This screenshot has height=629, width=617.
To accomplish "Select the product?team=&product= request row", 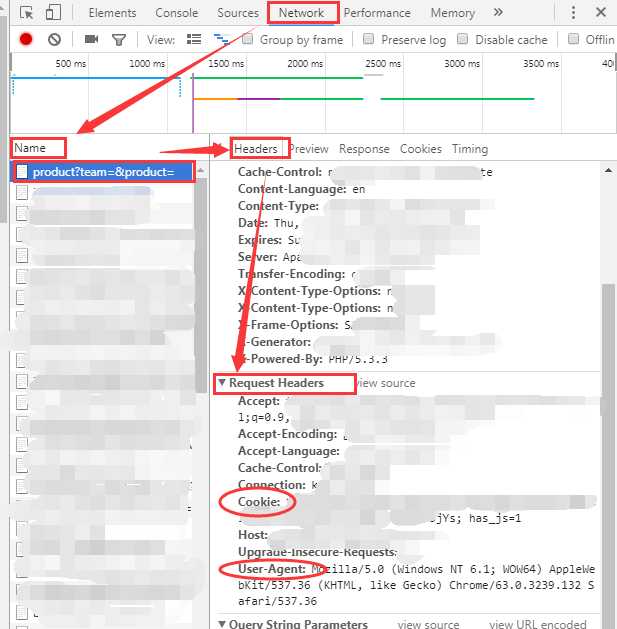I will click(x=103, y=172).
